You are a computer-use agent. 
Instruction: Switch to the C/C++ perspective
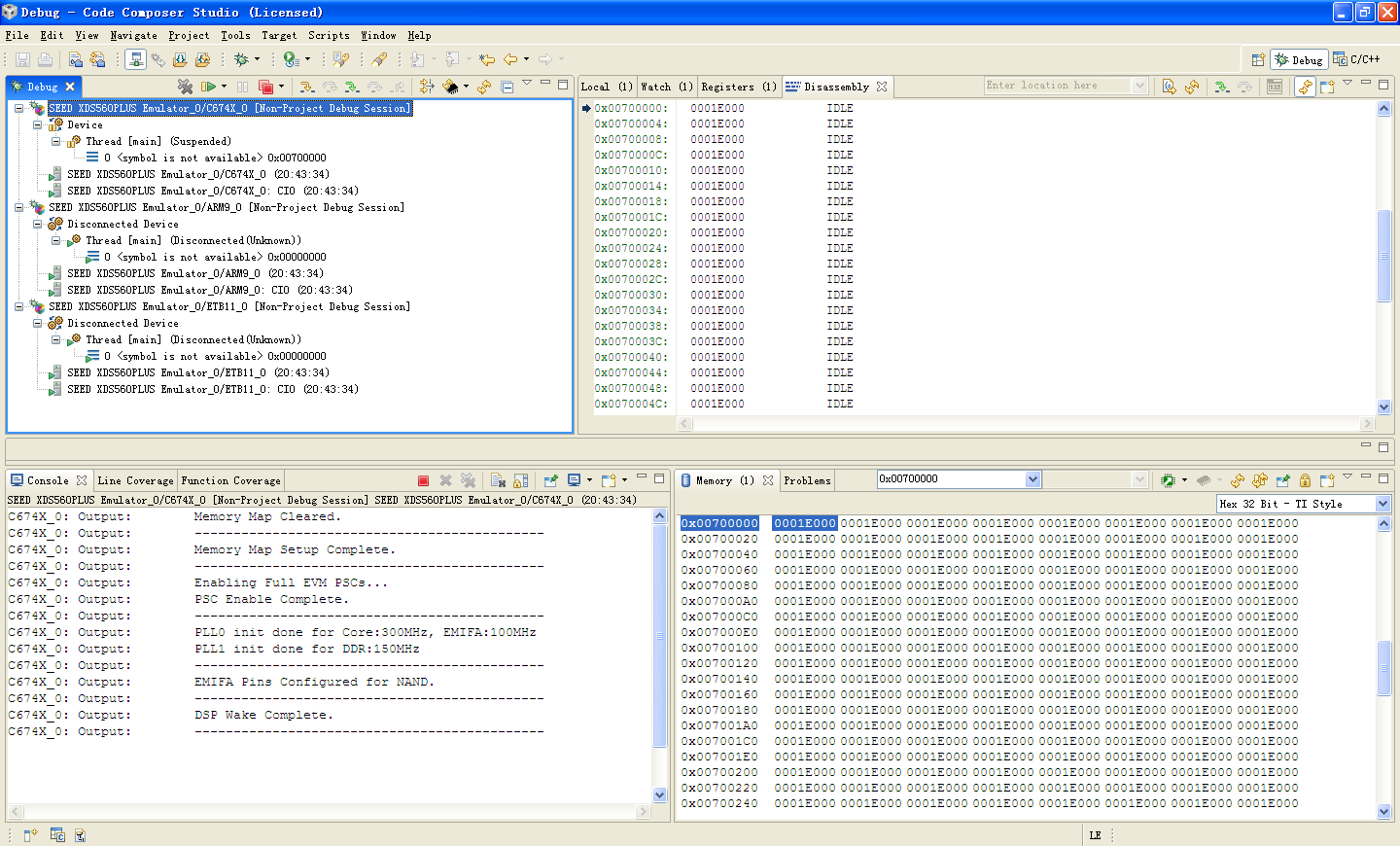coord(1356,59)
